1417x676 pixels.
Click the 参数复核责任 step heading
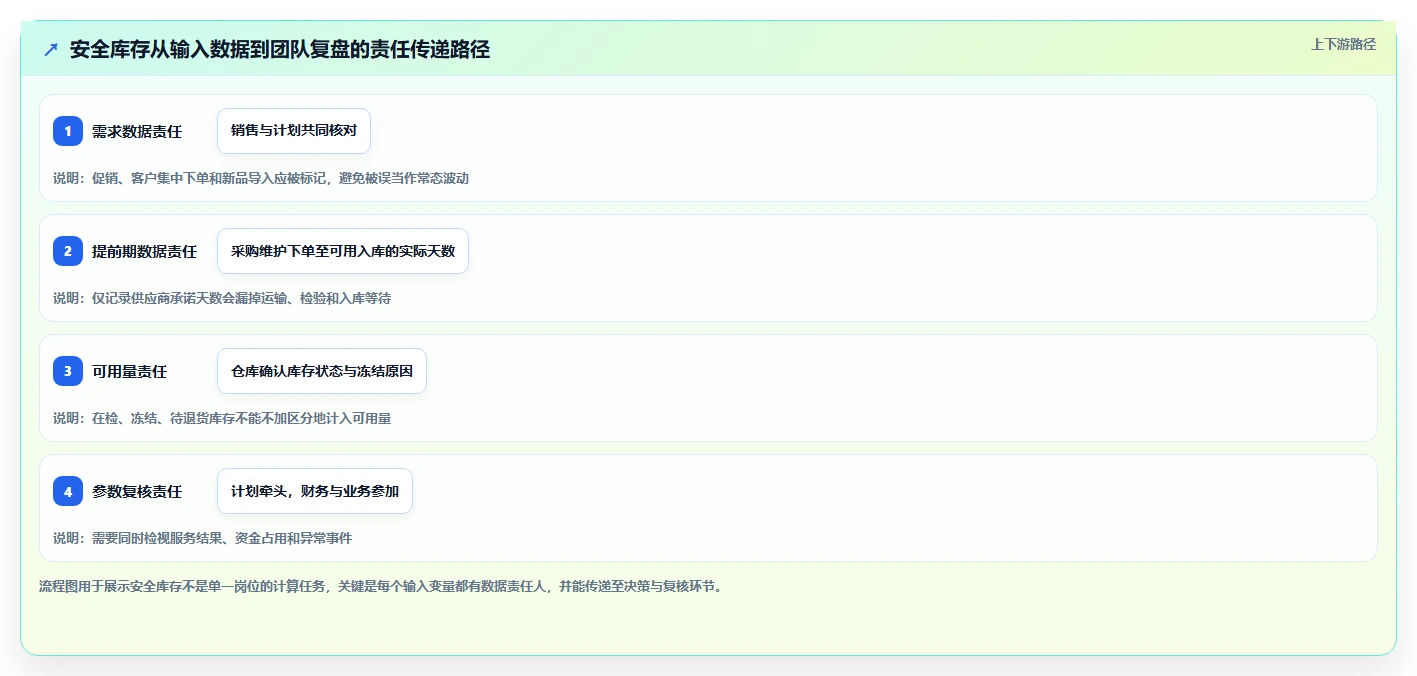coord(137,491)
